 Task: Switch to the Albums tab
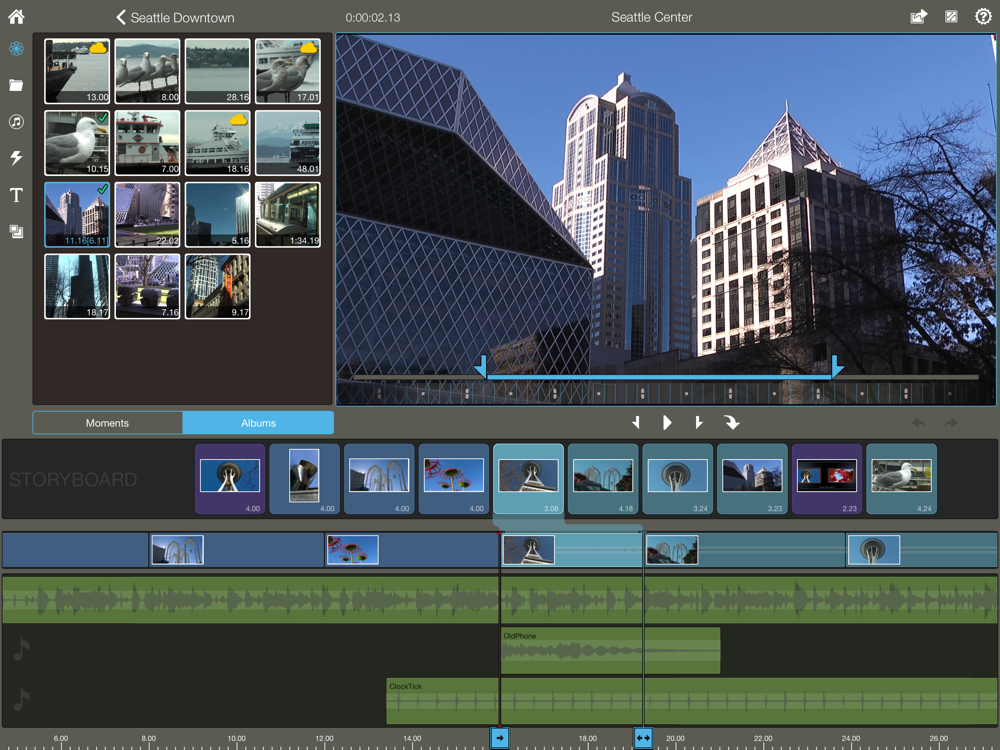[x=258, y=423]
